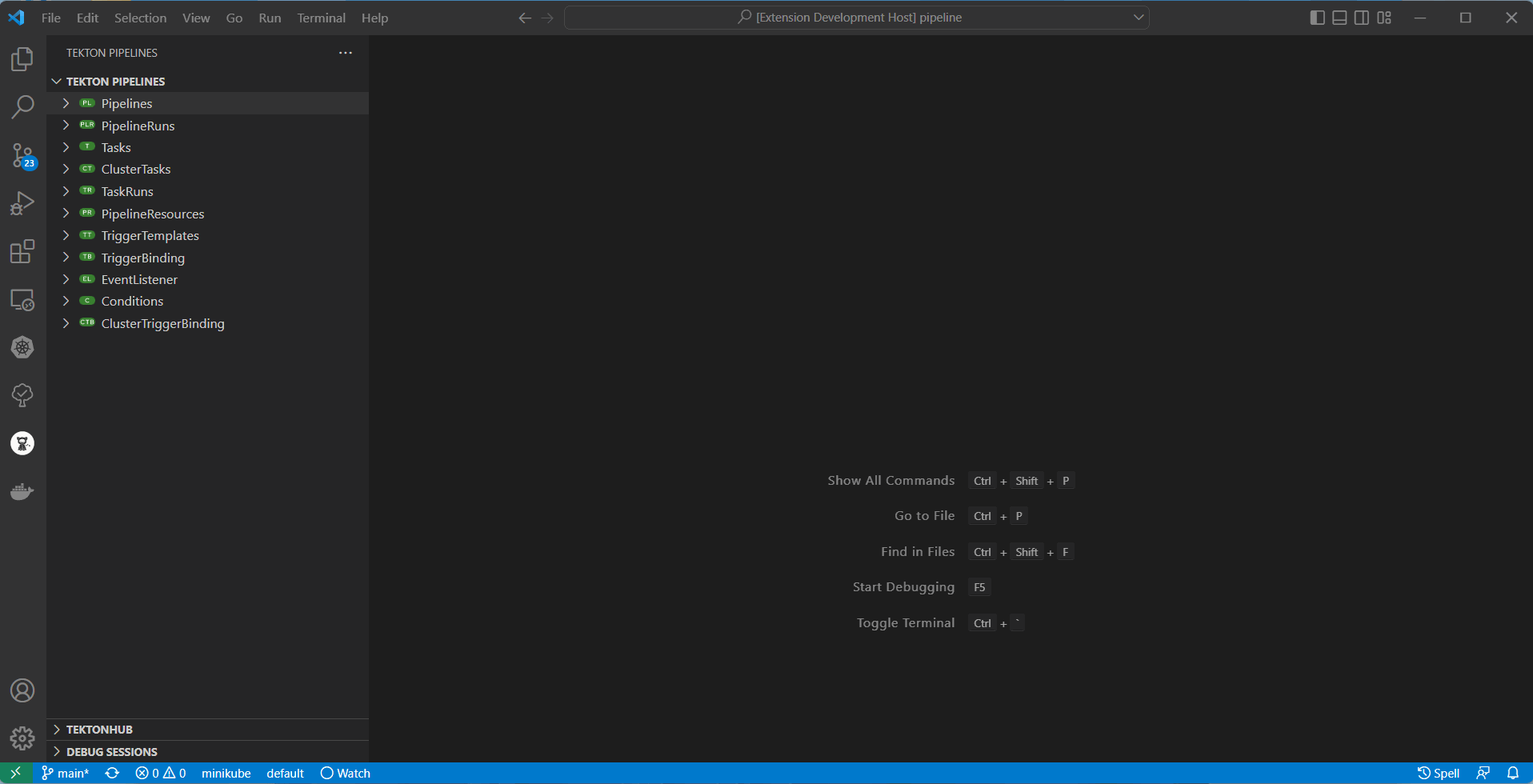The height and width of the screenshot is (784, 1533).
Task: Open Remote Explorer icon
Action: [x=22, y=299]
